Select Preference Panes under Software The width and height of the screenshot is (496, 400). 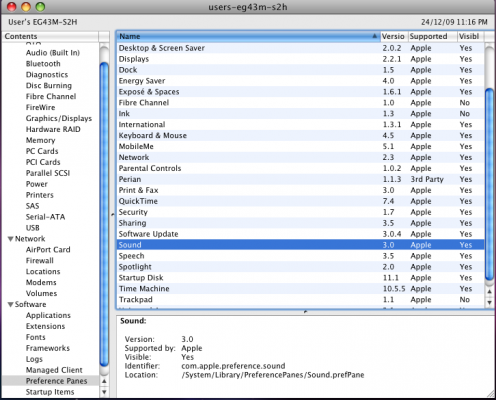coord(56,381)
